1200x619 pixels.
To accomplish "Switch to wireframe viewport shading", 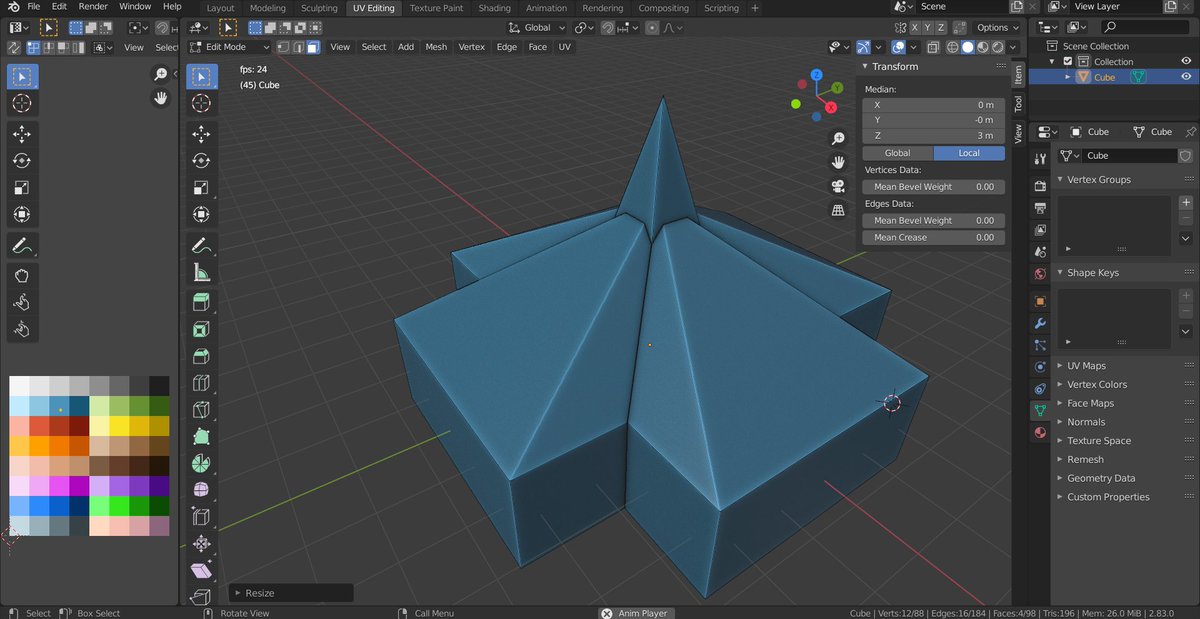I will coord(953,47).
